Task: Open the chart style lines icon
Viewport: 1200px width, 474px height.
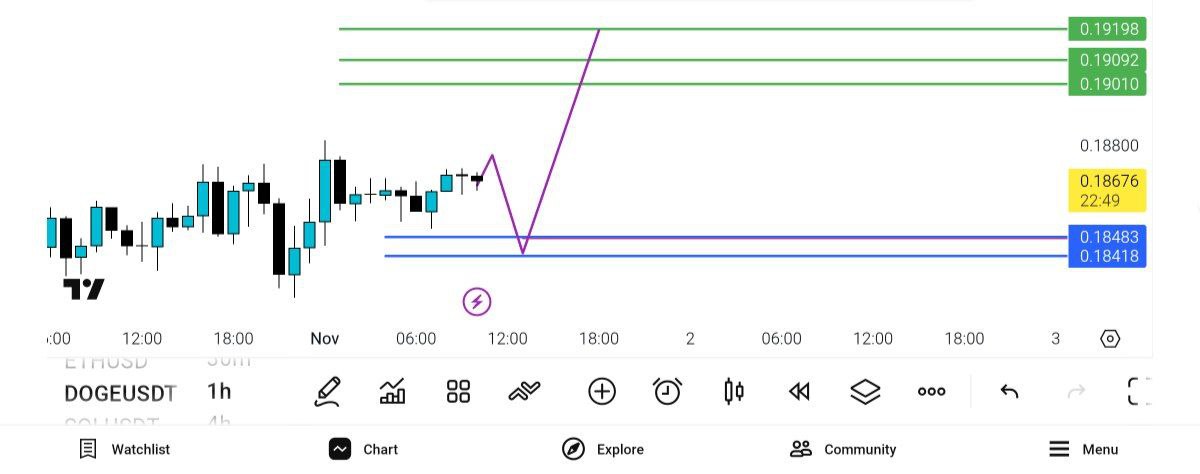Action: point(524,392)
